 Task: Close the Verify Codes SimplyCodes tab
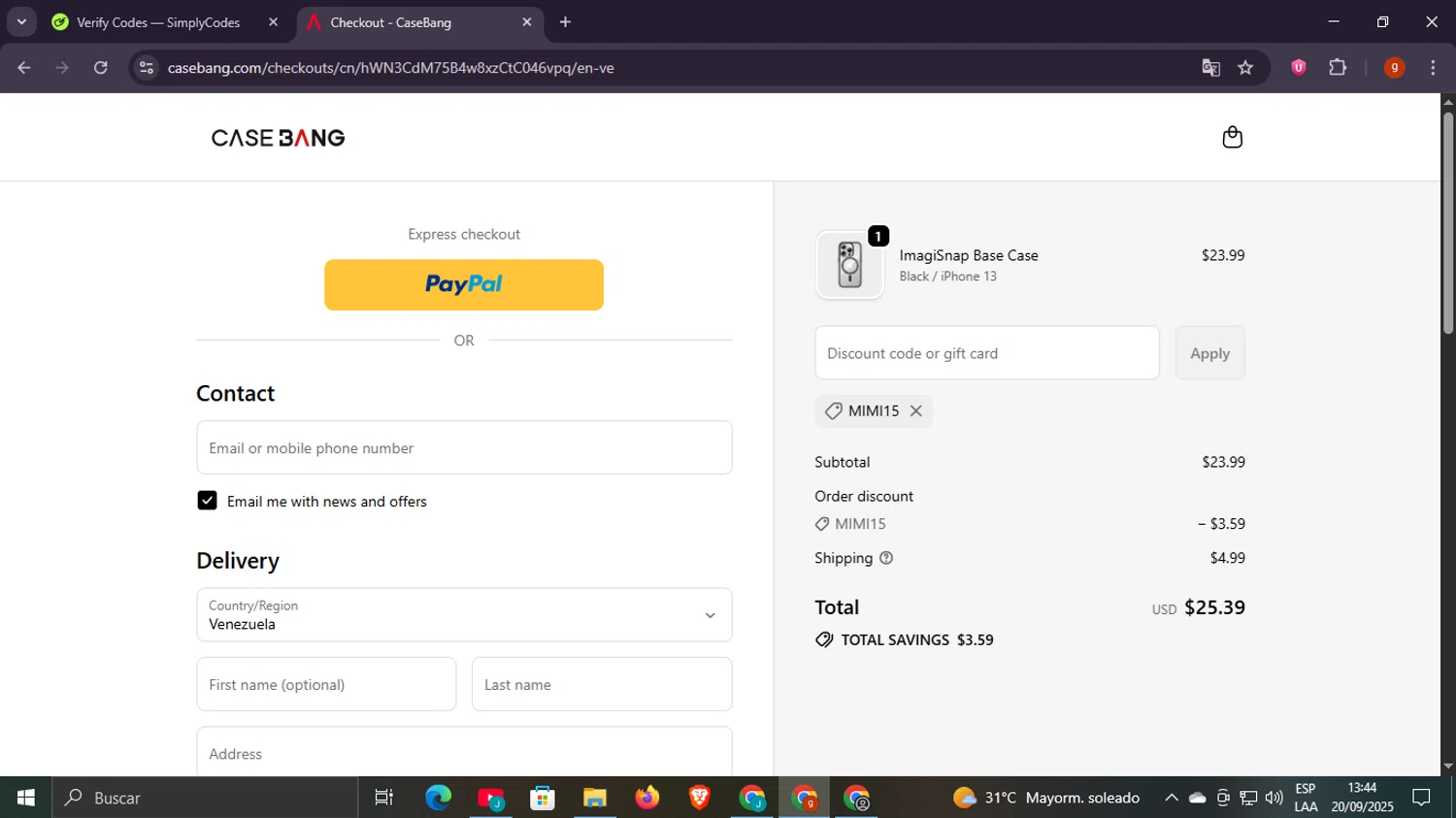273,22
